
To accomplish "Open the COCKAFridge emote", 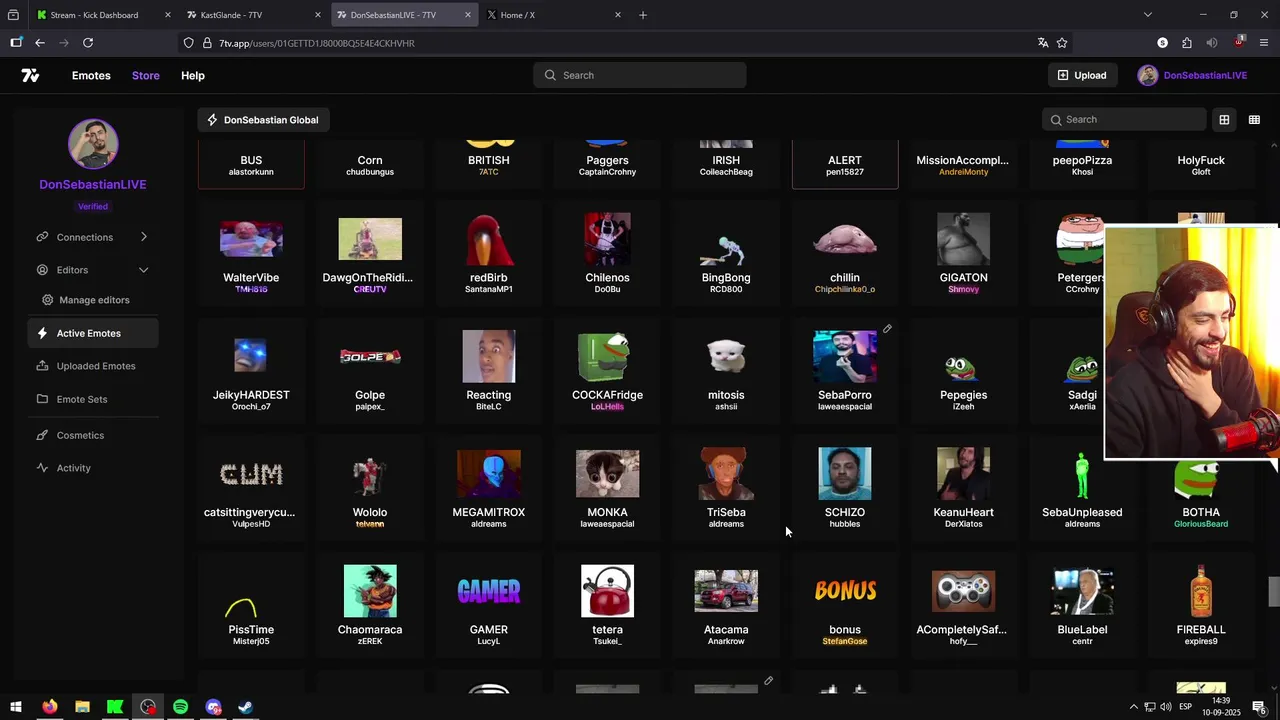I will click(x=607, y=370).
